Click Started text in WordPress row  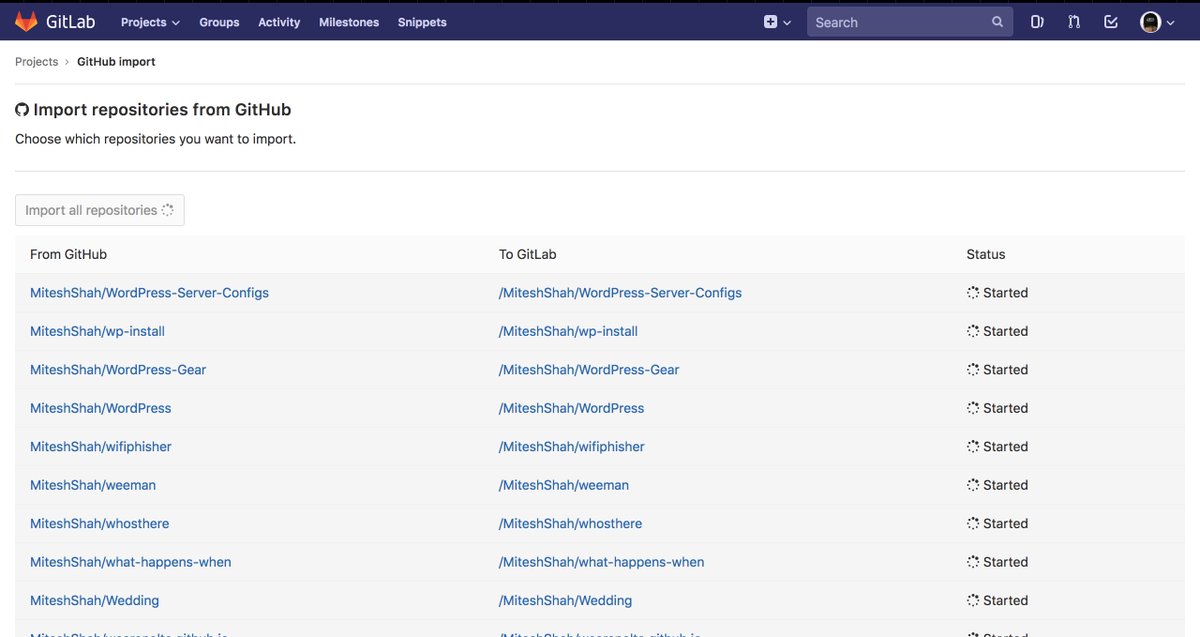pyautogui.click(x=1005, y=408)
